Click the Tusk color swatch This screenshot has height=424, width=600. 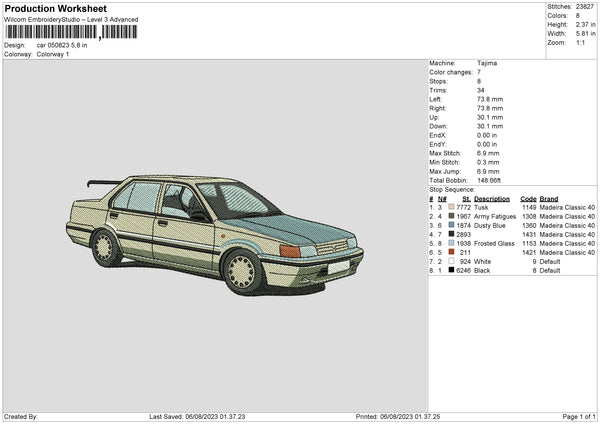452,207
